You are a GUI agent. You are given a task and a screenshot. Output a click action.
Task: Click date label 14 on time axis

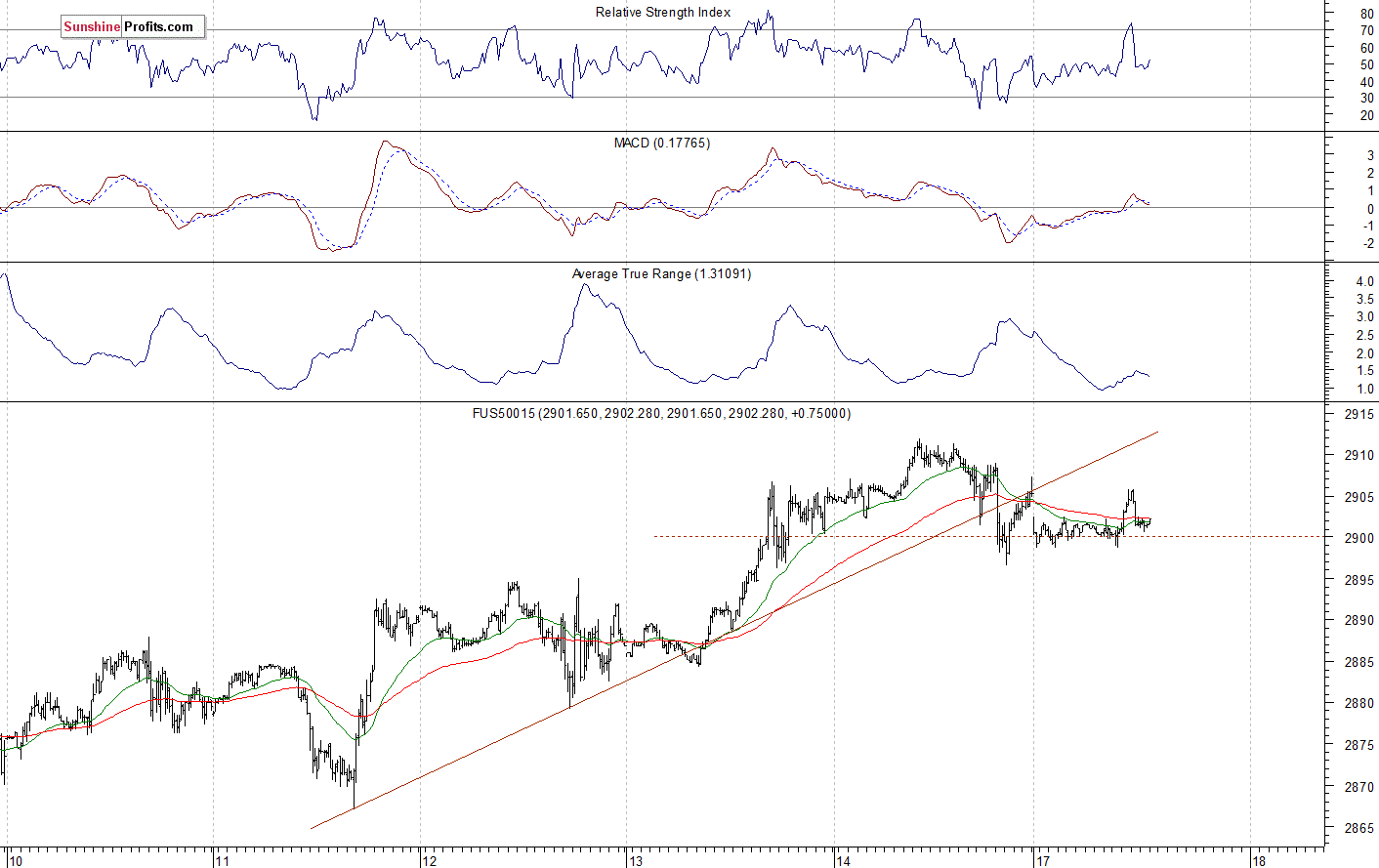[843, 861]
